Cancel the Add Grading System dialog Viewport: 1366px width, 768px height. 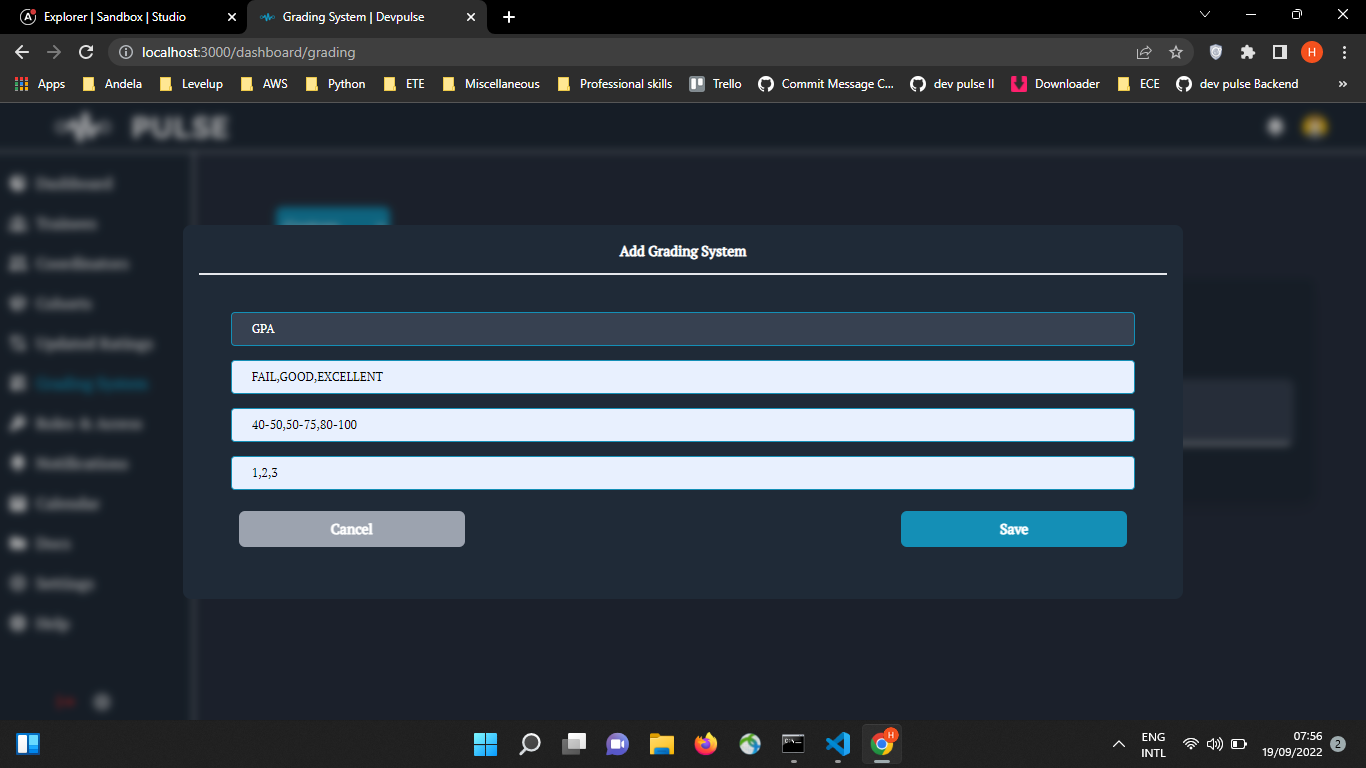(351, 529)
